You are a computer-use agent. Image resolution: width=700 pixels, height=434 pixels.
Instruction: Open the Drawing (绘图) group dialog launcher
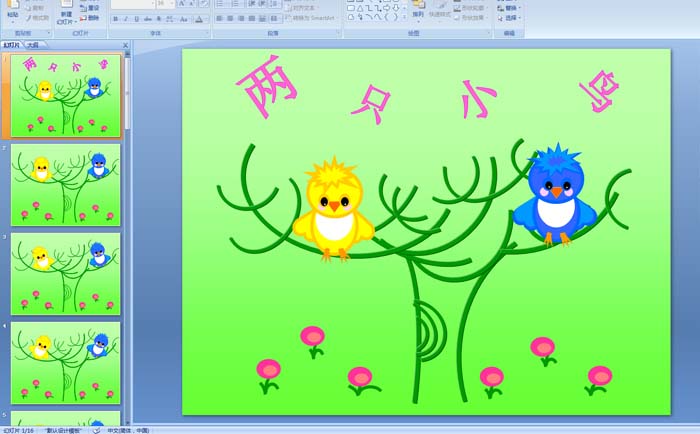[489, 33]
